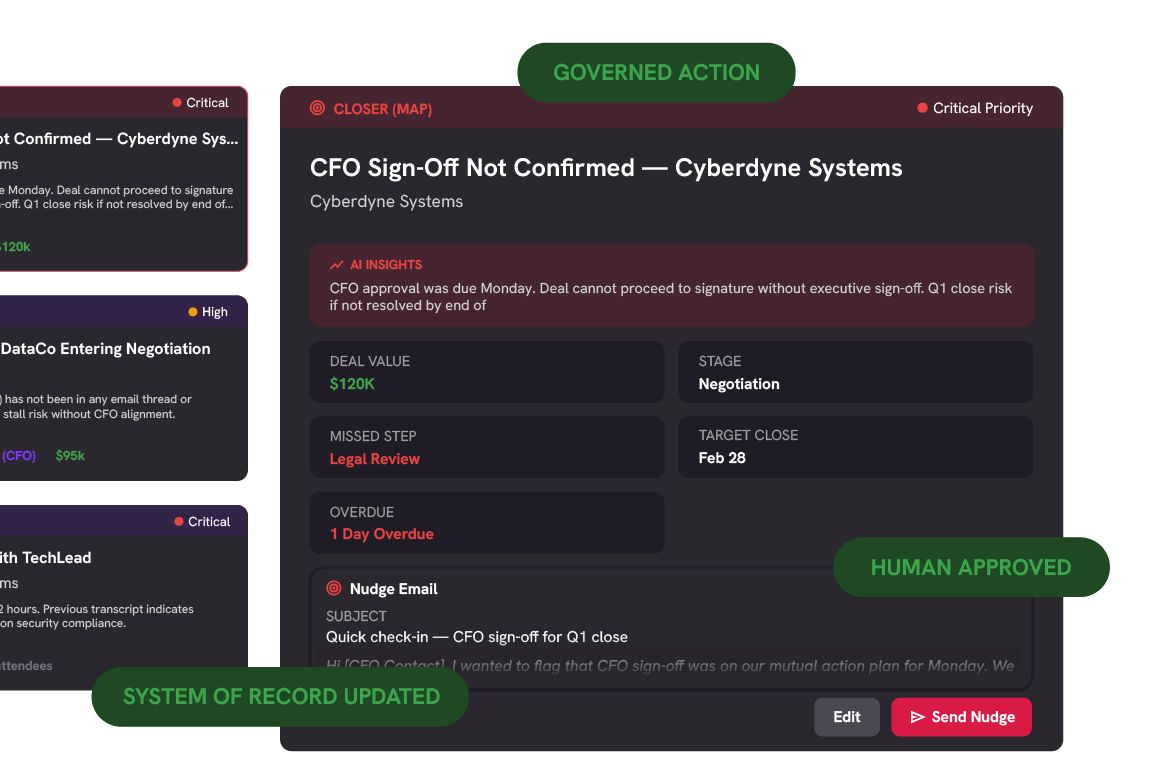This screenshot has width=1157, height=778.
Task: Click the red dot beside Critical Priority
Action: 922,108
